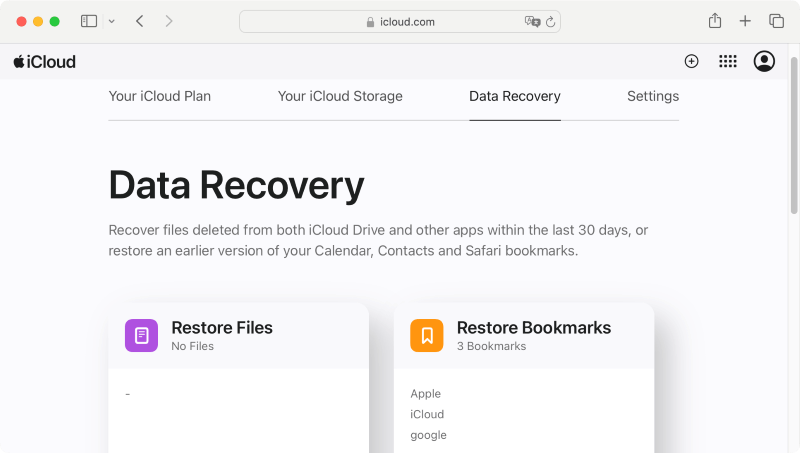Toggle the Safari sidebar icon

[89, 21]
